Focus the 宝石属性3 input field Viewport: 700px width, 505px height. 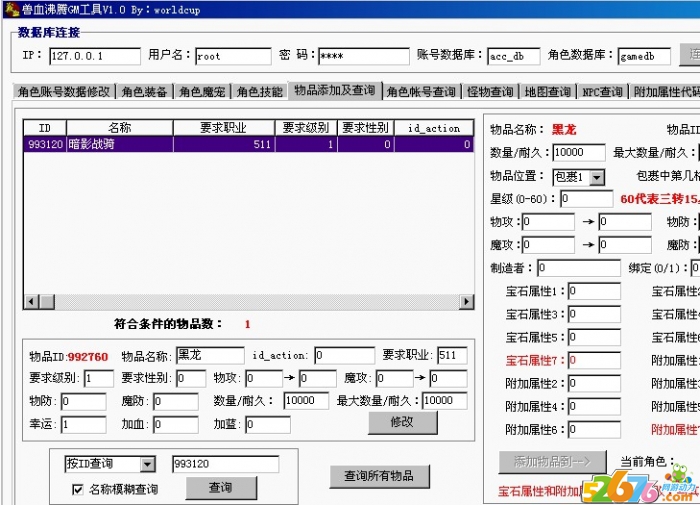pyautogui.click(x=594, y=314)
